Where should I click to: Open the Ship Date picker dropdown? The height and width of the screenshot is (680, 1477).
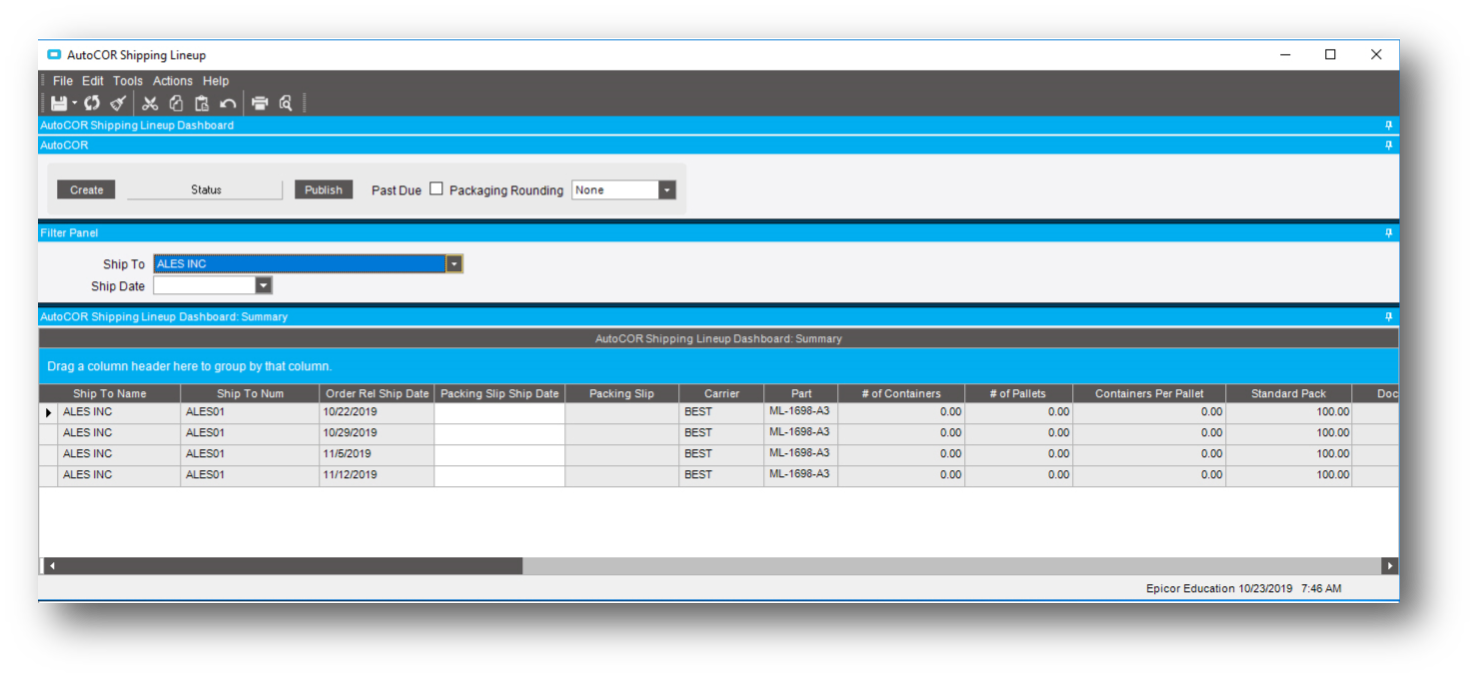point(263,286)
